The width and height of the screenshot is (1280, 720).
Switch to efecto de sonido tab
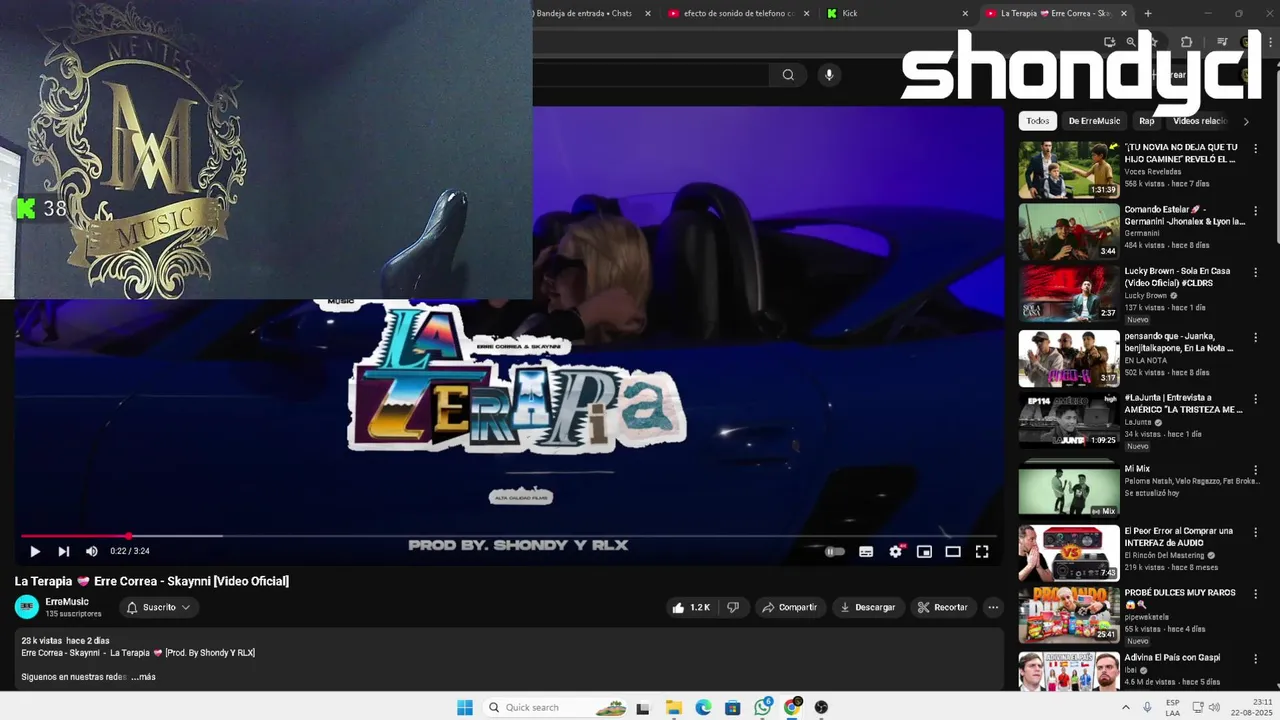pyautogui.click(x=738, y=13)
